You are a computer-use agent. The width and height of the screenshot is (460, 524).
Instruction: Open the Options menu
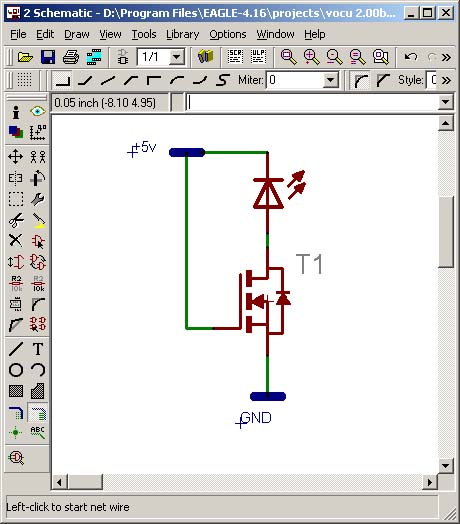(x=228, y=34)
